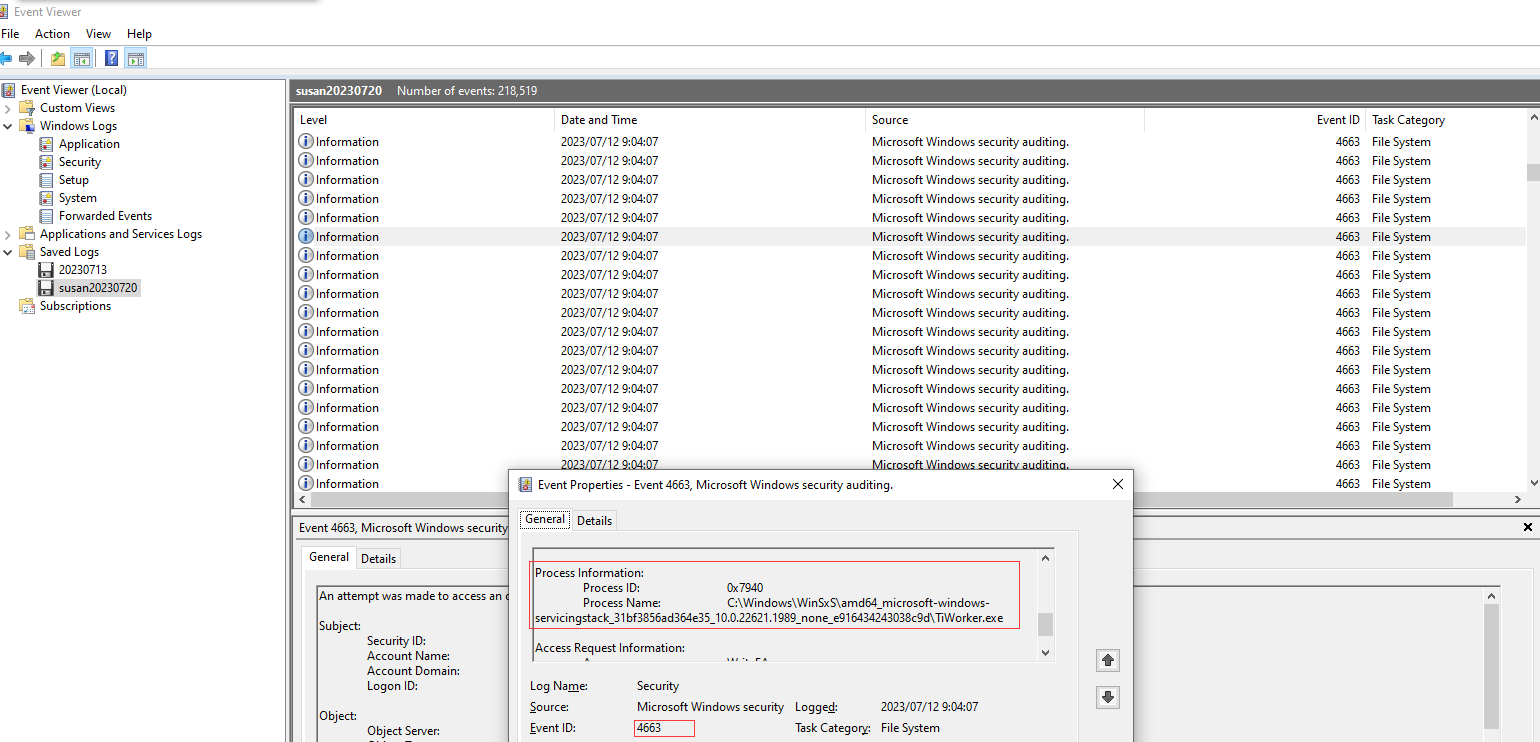
Task: Click Log Name value Security in dialog
Action: (658, 686)
